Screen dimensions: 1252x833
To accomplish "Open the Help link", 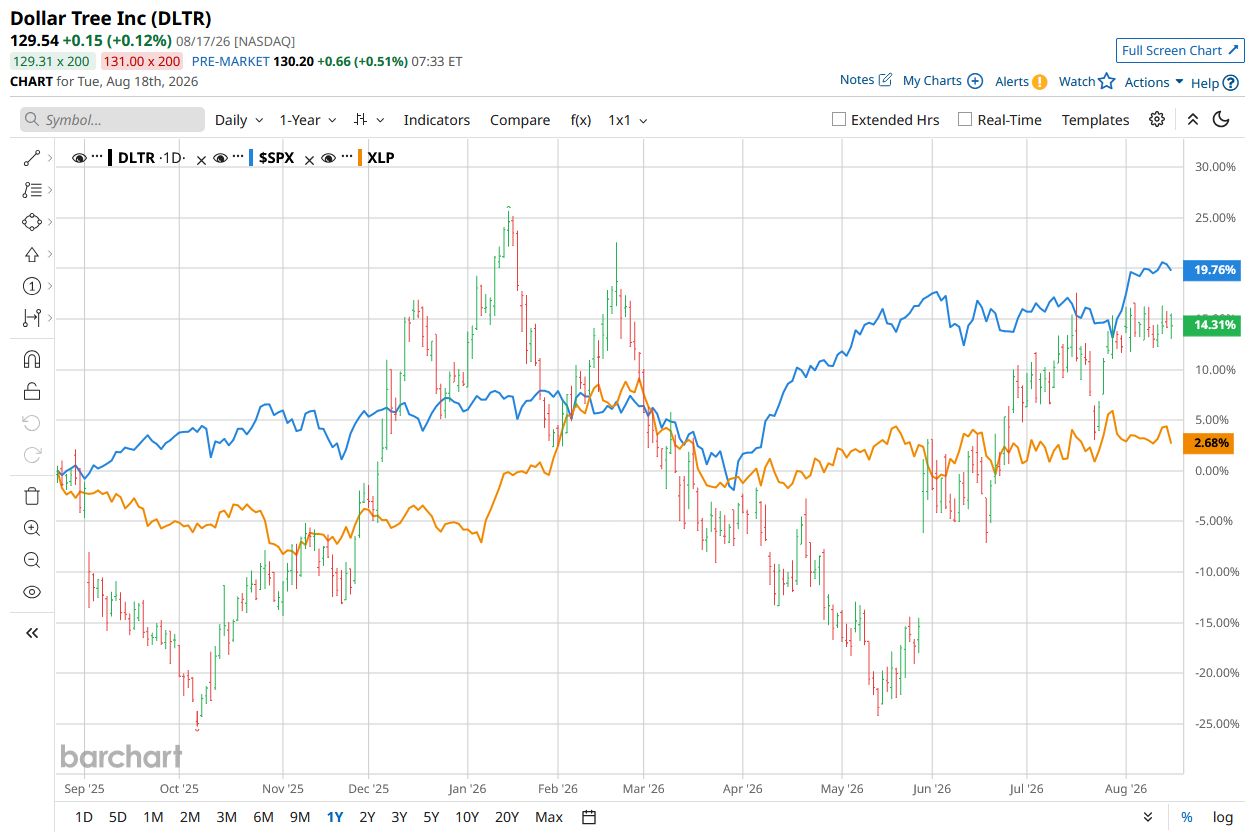I will click(x=1213, y=83).
